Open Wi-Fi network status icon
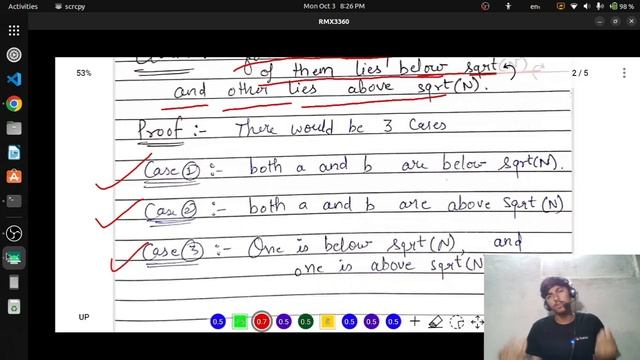 (574, 7)
